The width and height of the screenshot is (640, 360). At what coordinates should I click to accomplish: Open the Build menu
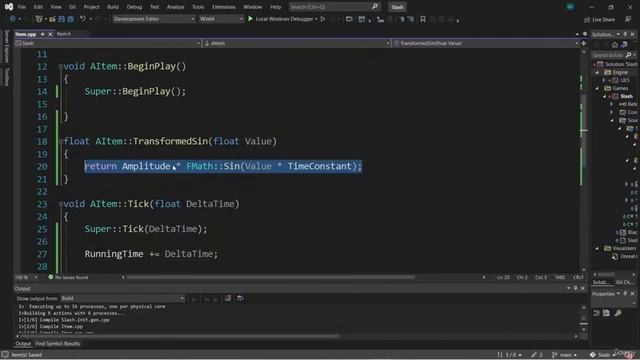pyautogui.click(x=113, y=7)
